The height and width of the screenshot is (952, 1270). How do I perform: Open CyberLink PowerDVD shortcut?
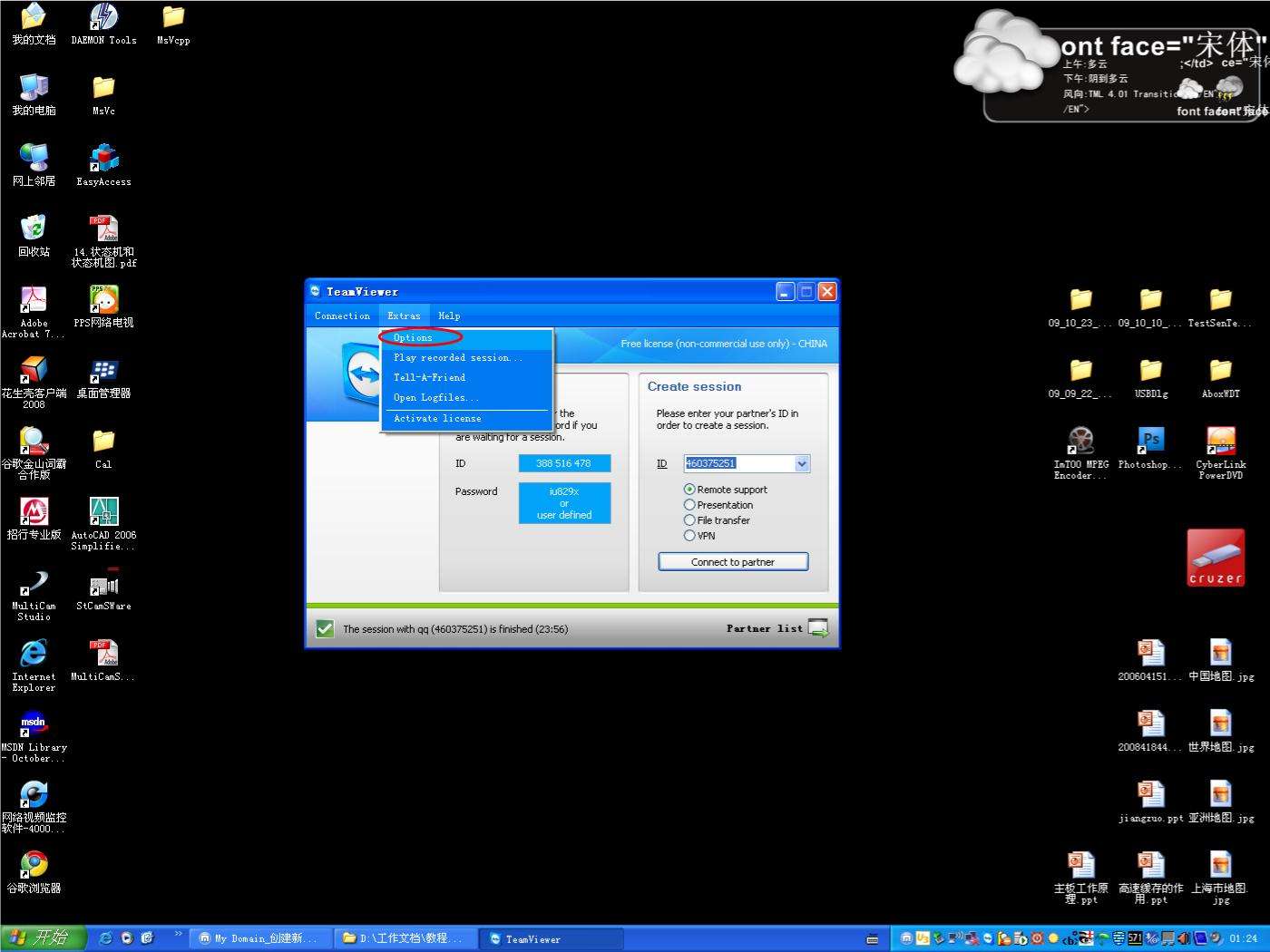pyautogui.click(x=1220, y=442)
